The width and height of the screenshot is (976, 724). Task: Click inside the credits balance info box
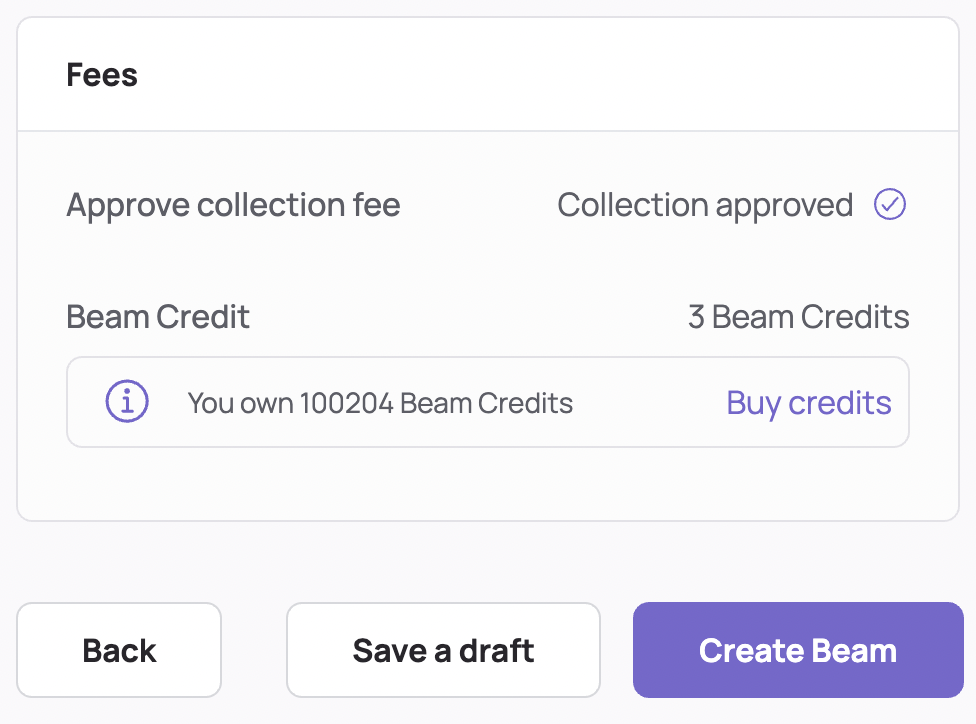488,402
